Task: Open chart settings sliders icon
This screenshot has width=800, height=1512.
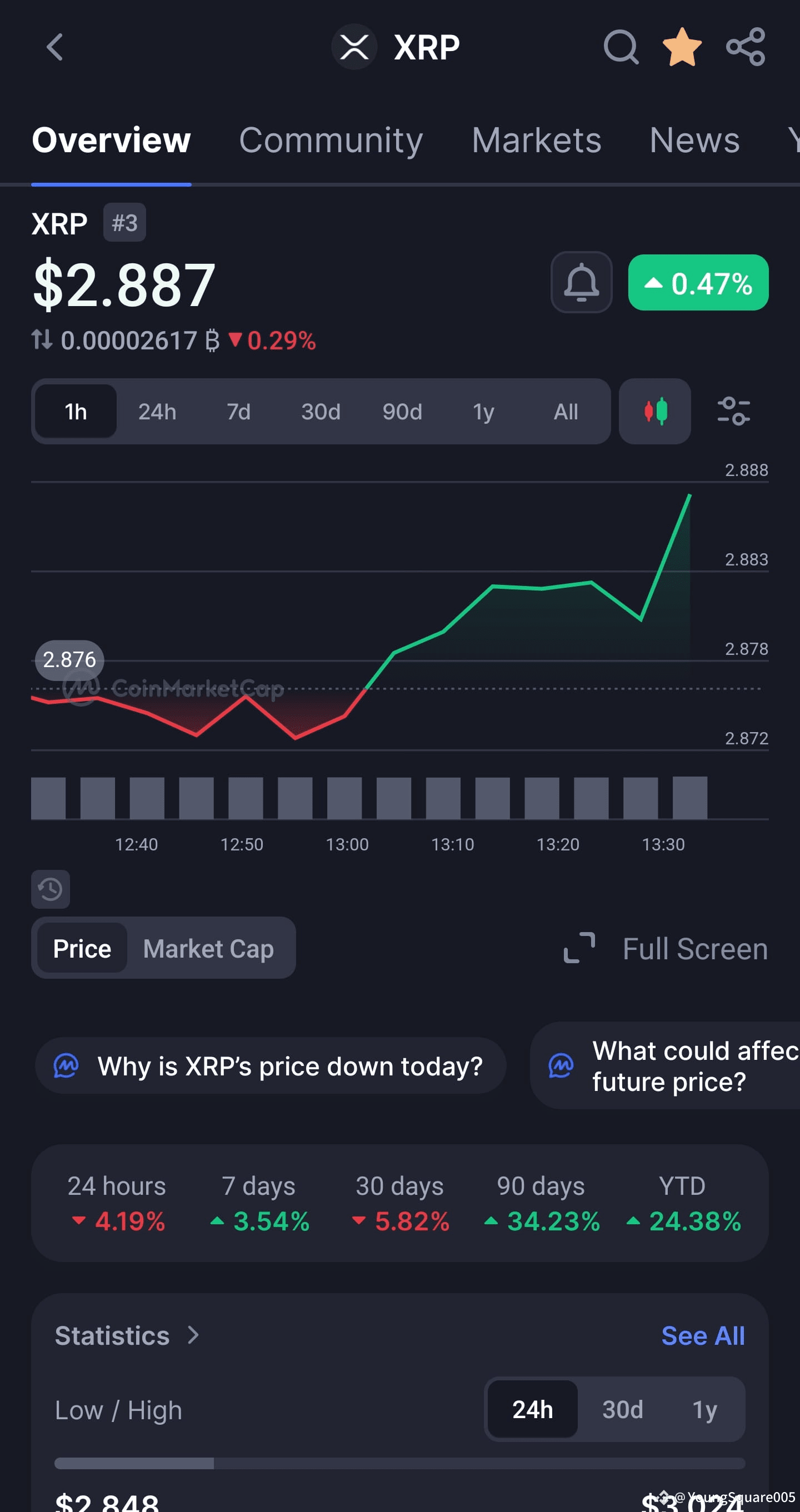Action: tap(734, 411)
